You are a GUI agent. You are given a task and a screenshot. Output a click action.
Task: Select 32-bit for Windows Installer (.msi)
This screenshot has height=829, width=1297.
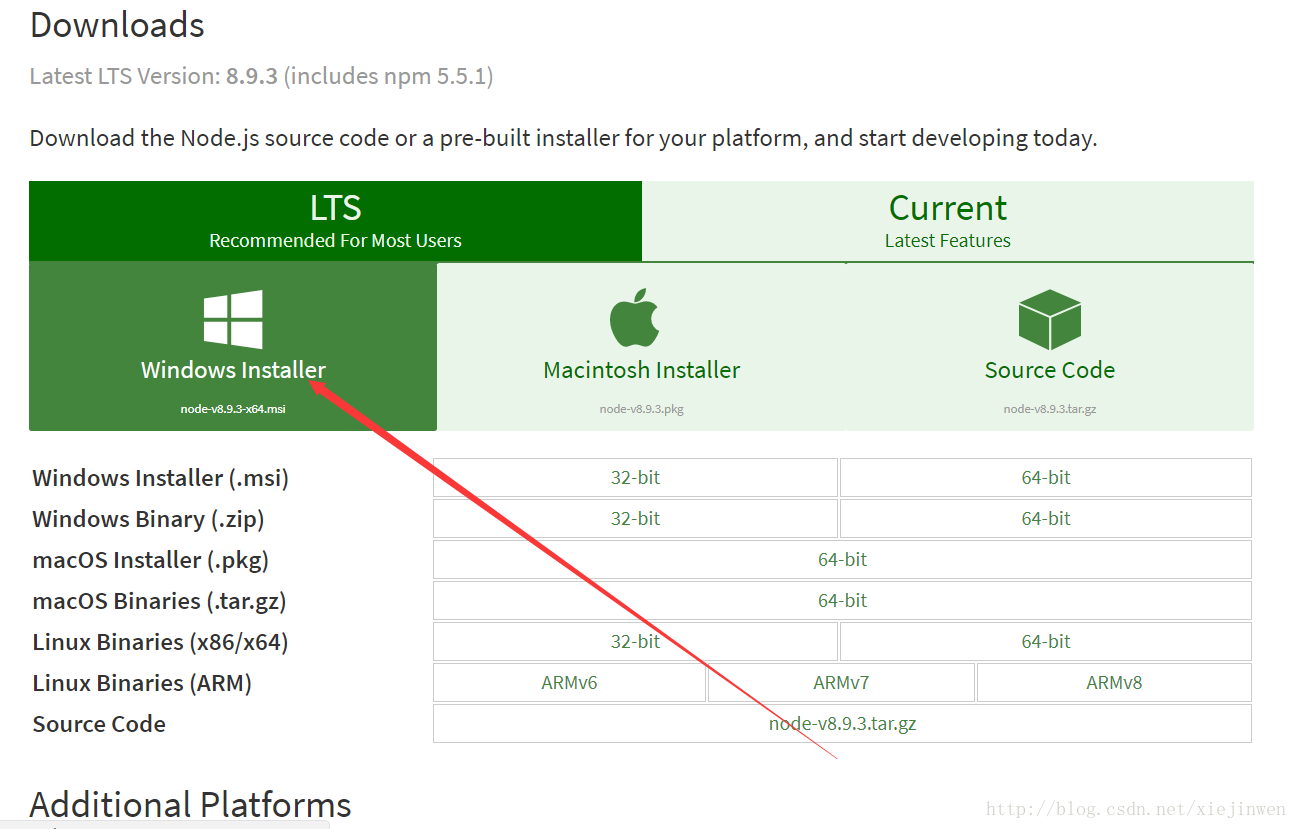(635, 478)
